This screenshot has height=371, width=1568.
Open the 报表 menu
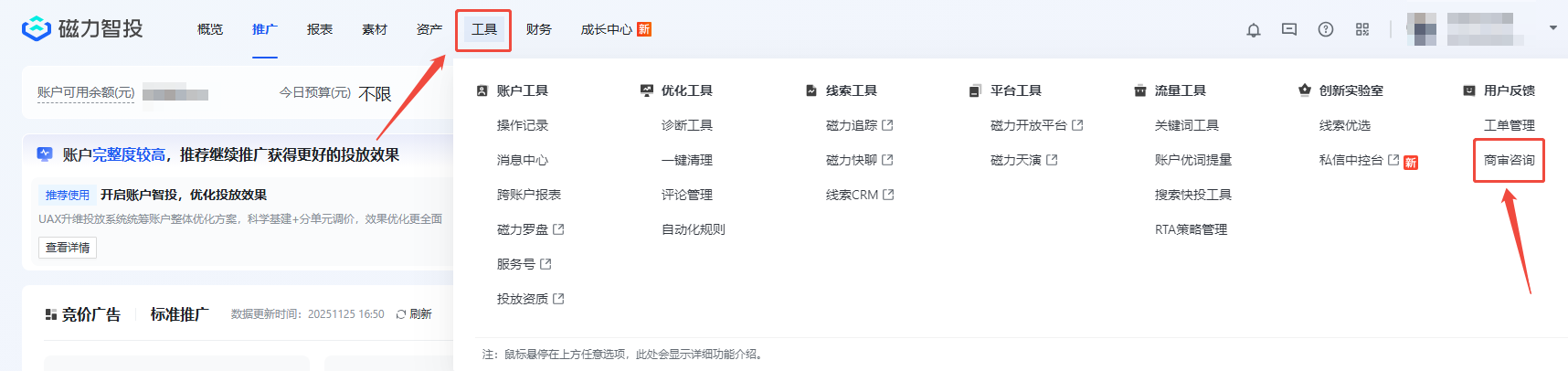(320, 29)
